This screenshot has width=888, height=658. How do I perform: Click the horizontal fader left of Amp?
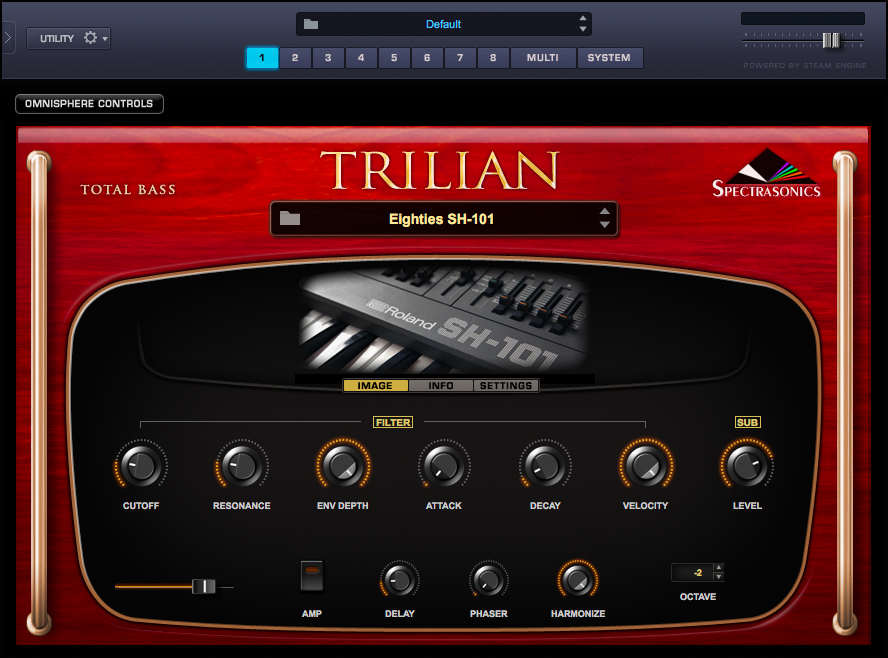(203, 587)
